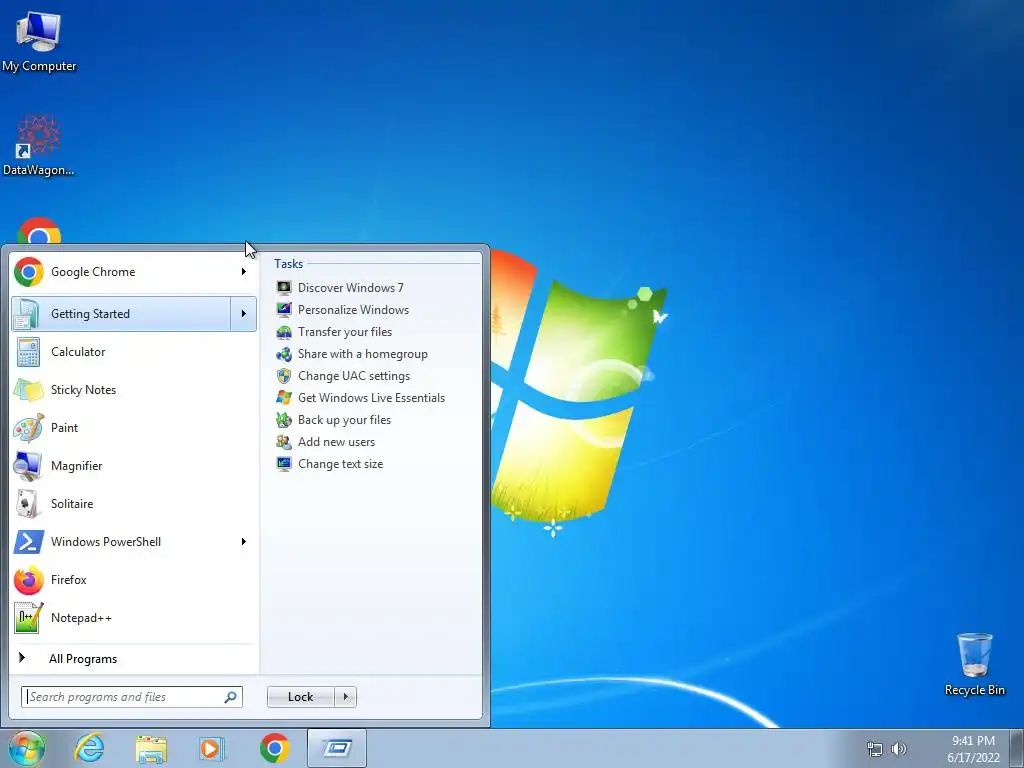Image resolution: width=1024 pixels, height=768 pixels.
Task: Open Sticky Notes program
Action: coord(133,390)
